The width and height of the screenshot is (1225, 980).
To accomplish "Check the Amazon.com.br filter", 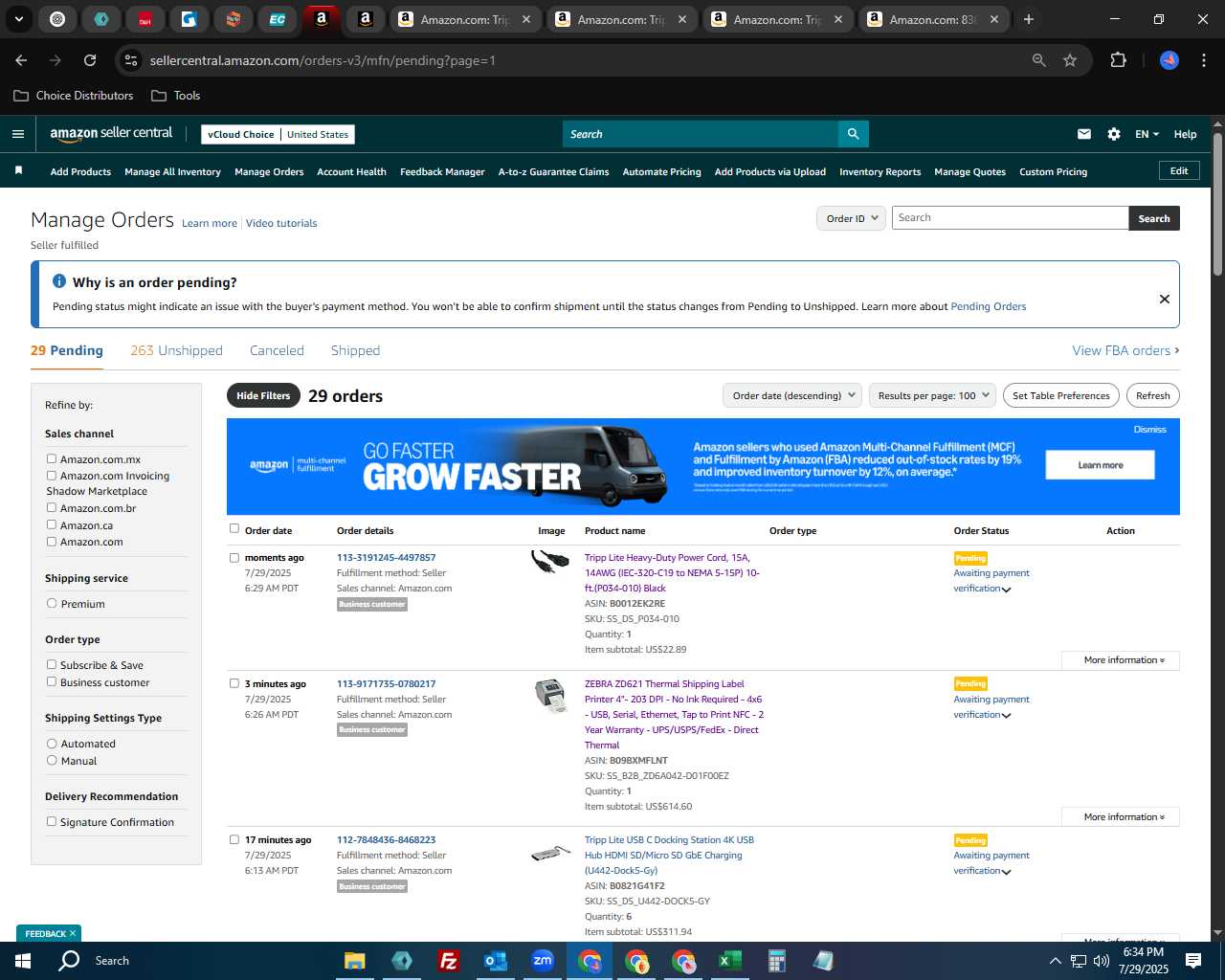I will [x=52, y=508].
